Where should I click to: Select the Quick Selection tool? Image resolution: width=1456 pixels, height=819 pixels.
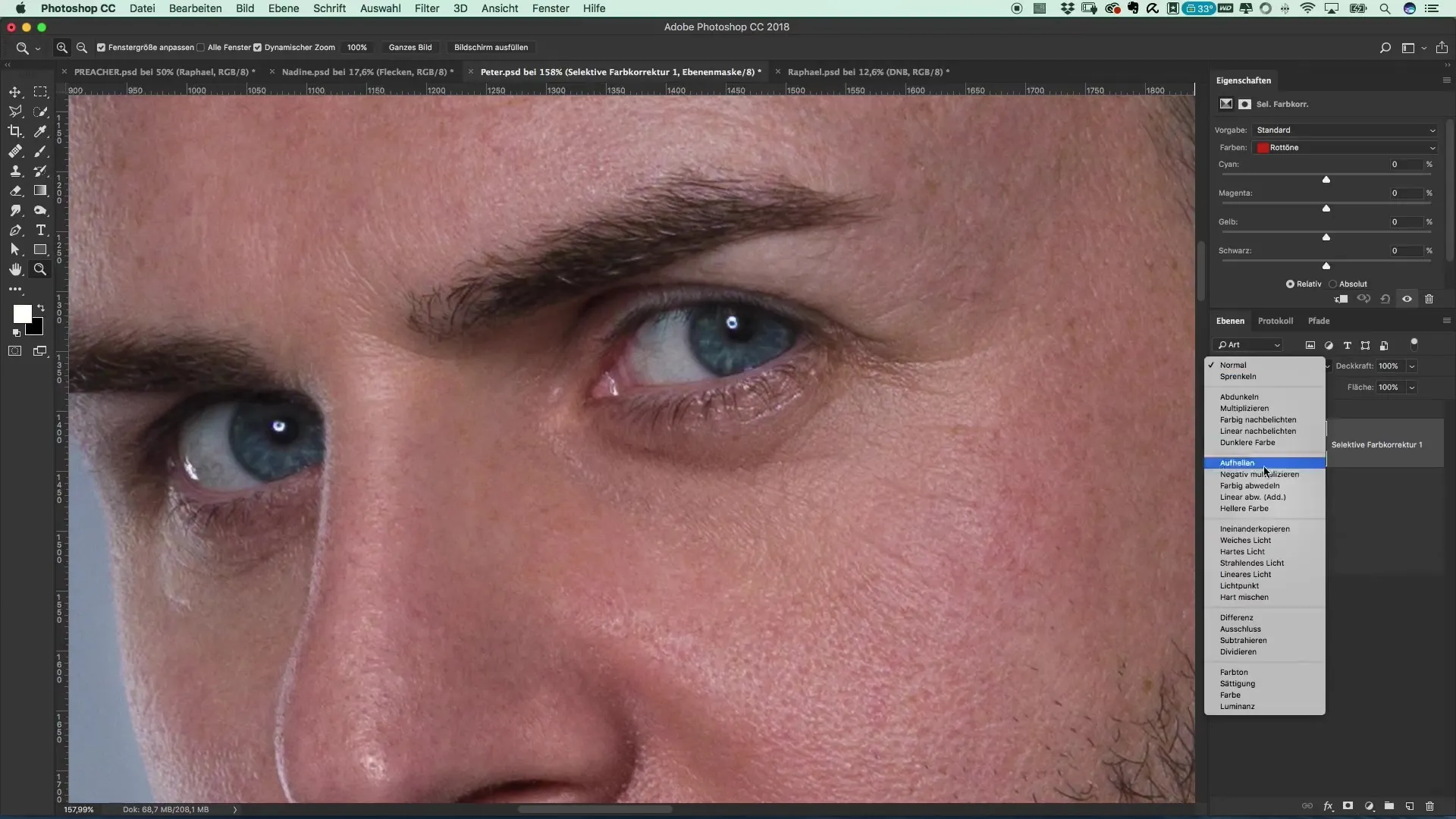[x=41, y=111]
